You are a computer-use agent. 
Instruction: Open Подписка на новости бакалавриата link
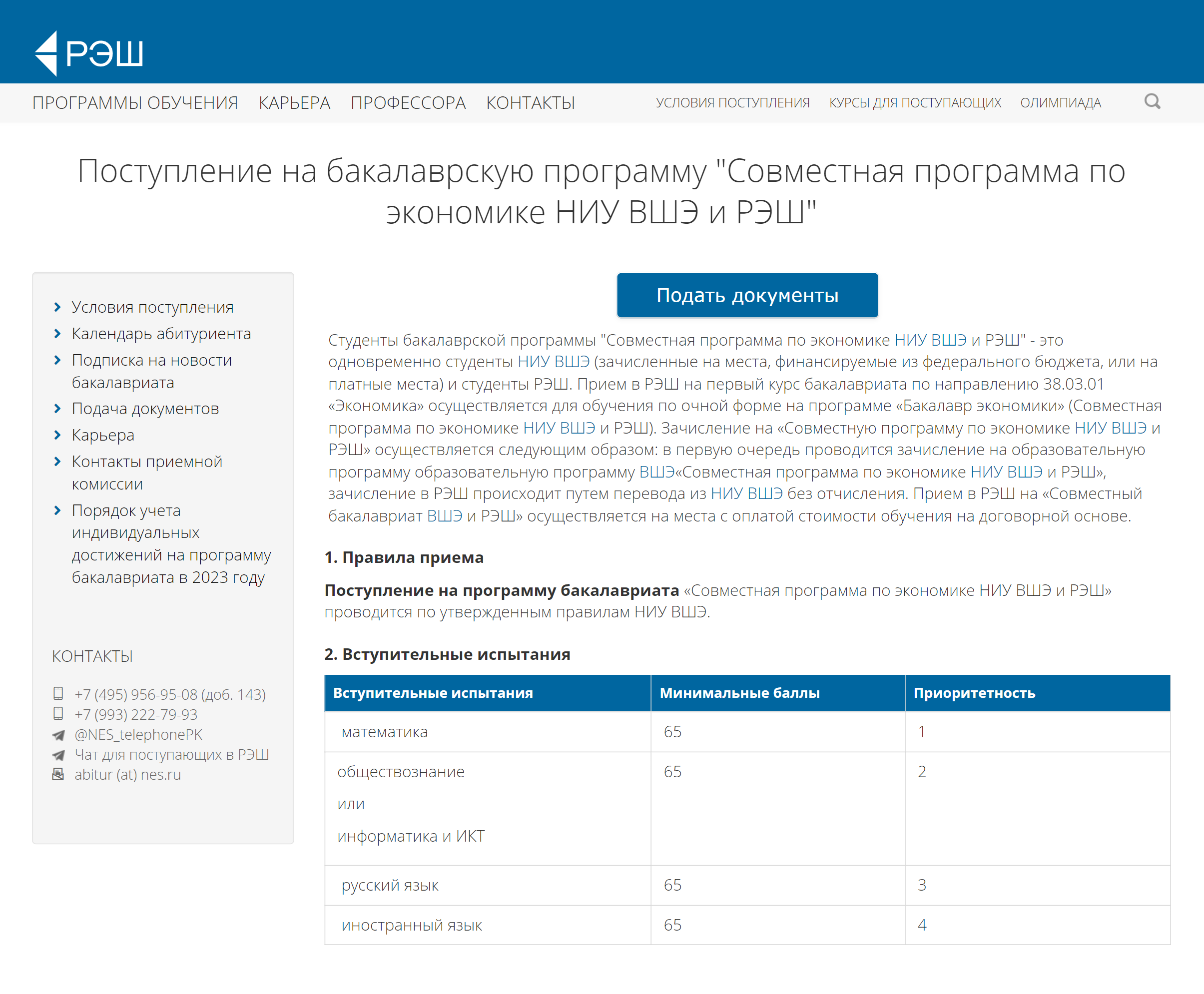152,371
